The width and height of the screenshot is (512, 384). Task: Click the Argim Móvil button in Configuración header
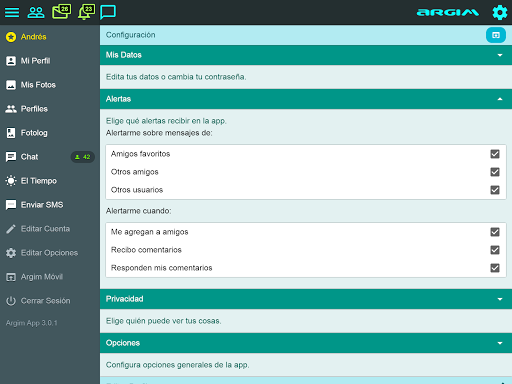click(x=496, y=35)
